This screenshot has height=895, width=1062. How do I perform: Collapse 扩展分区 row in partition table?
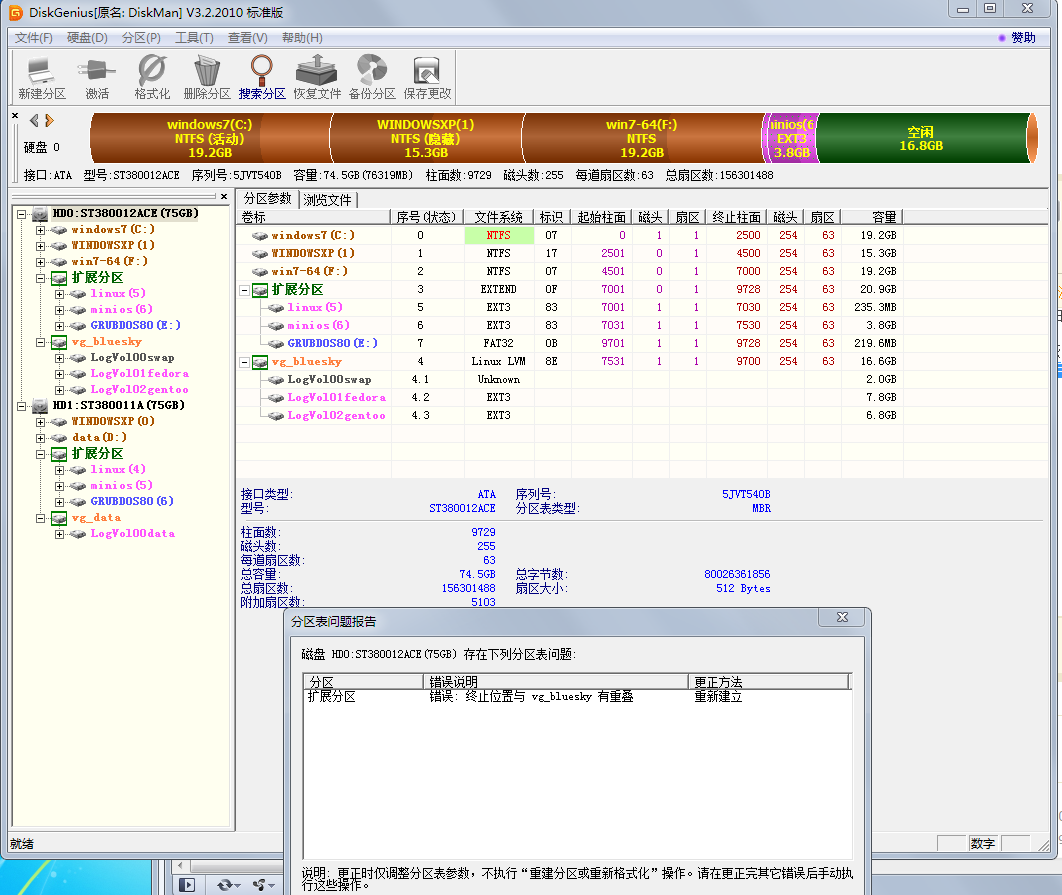tap(245, 291)
